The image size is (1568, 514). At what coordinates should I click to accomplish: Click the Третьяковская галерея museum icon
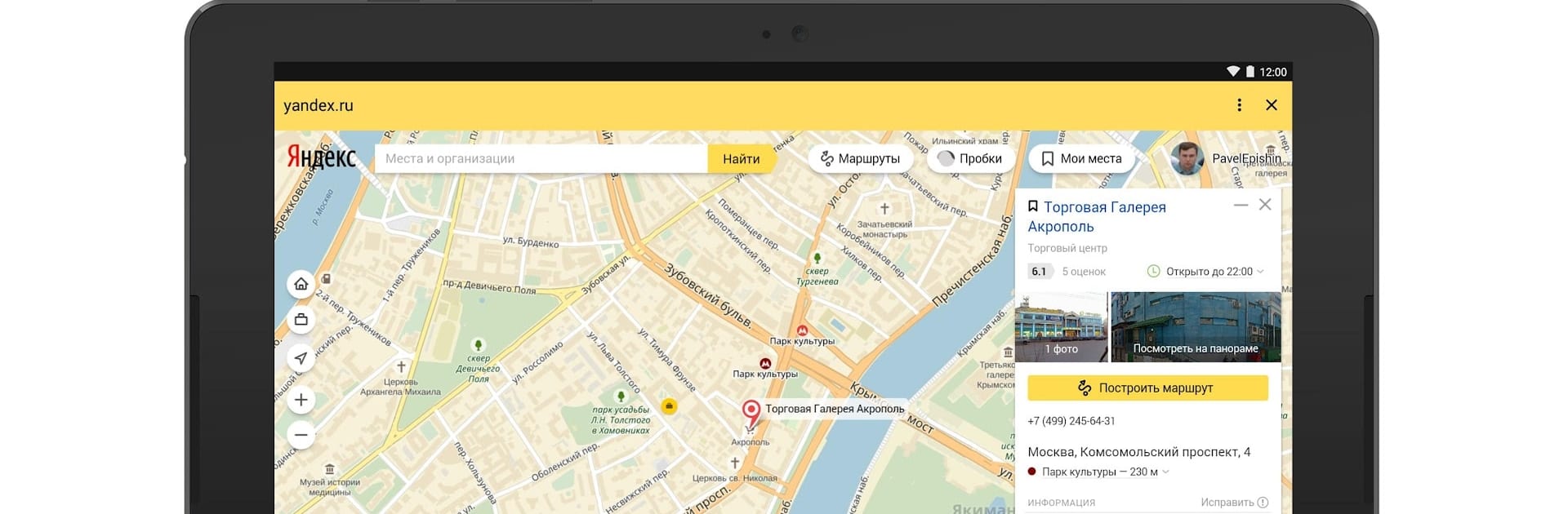pyautogui.click(x=1008, y=353)
